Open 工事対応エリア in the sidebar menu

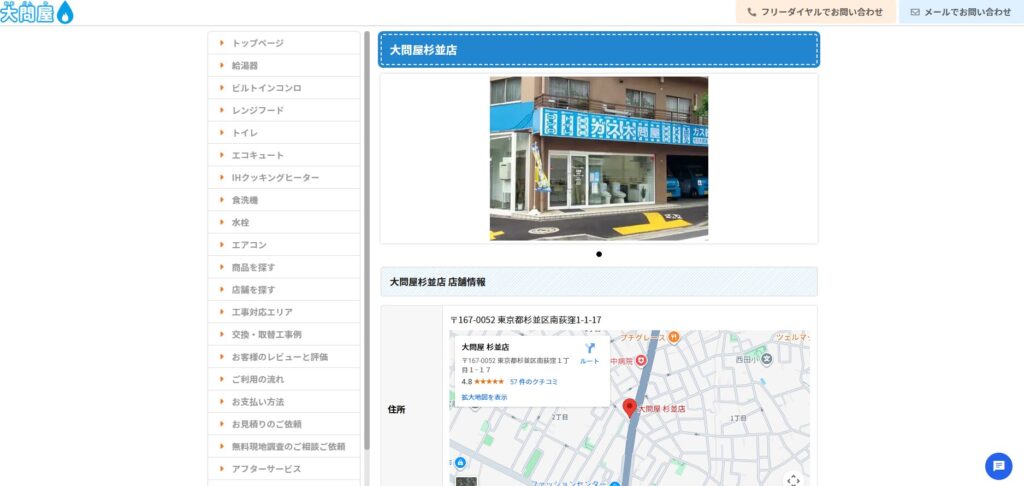pos(262,312)
